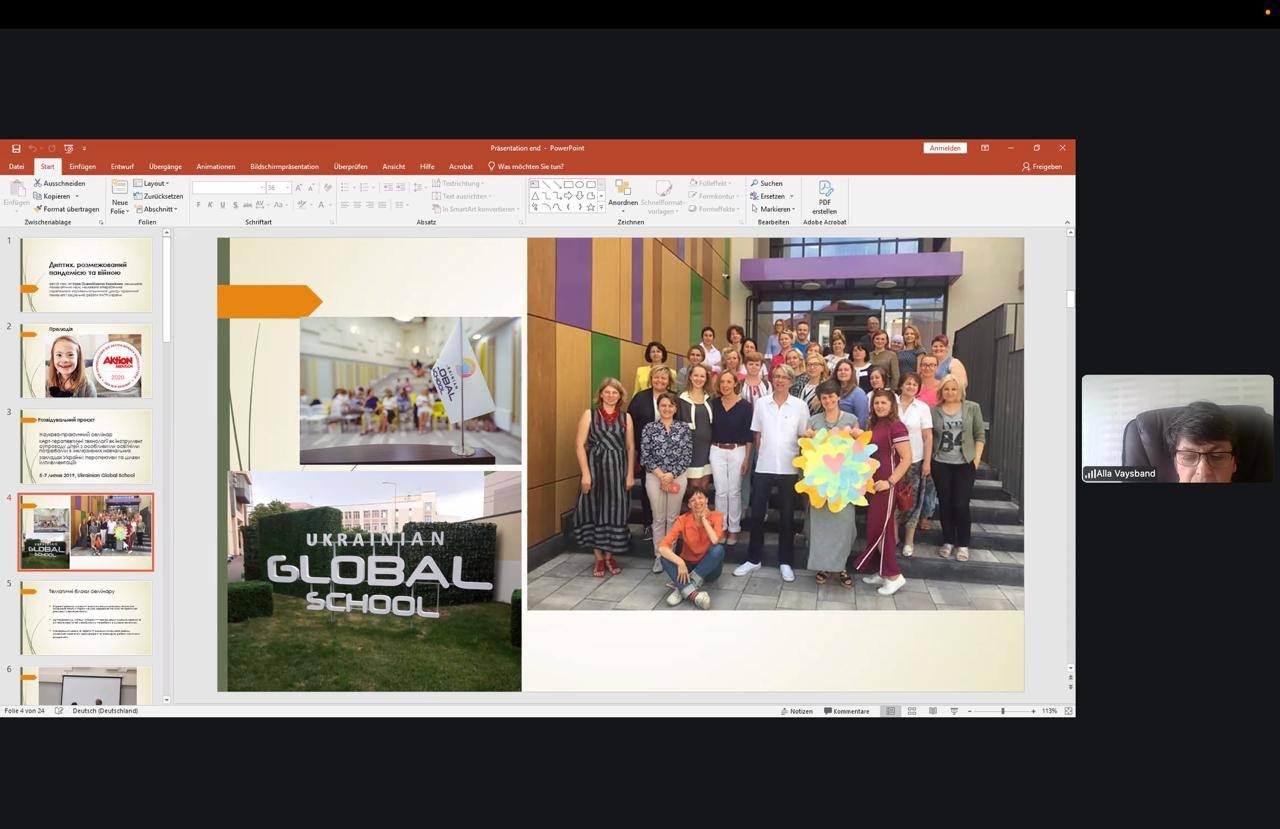Increase font size with the larger A icon
The height and width of the screenshot is (829, 1280).
pos(298,187)
